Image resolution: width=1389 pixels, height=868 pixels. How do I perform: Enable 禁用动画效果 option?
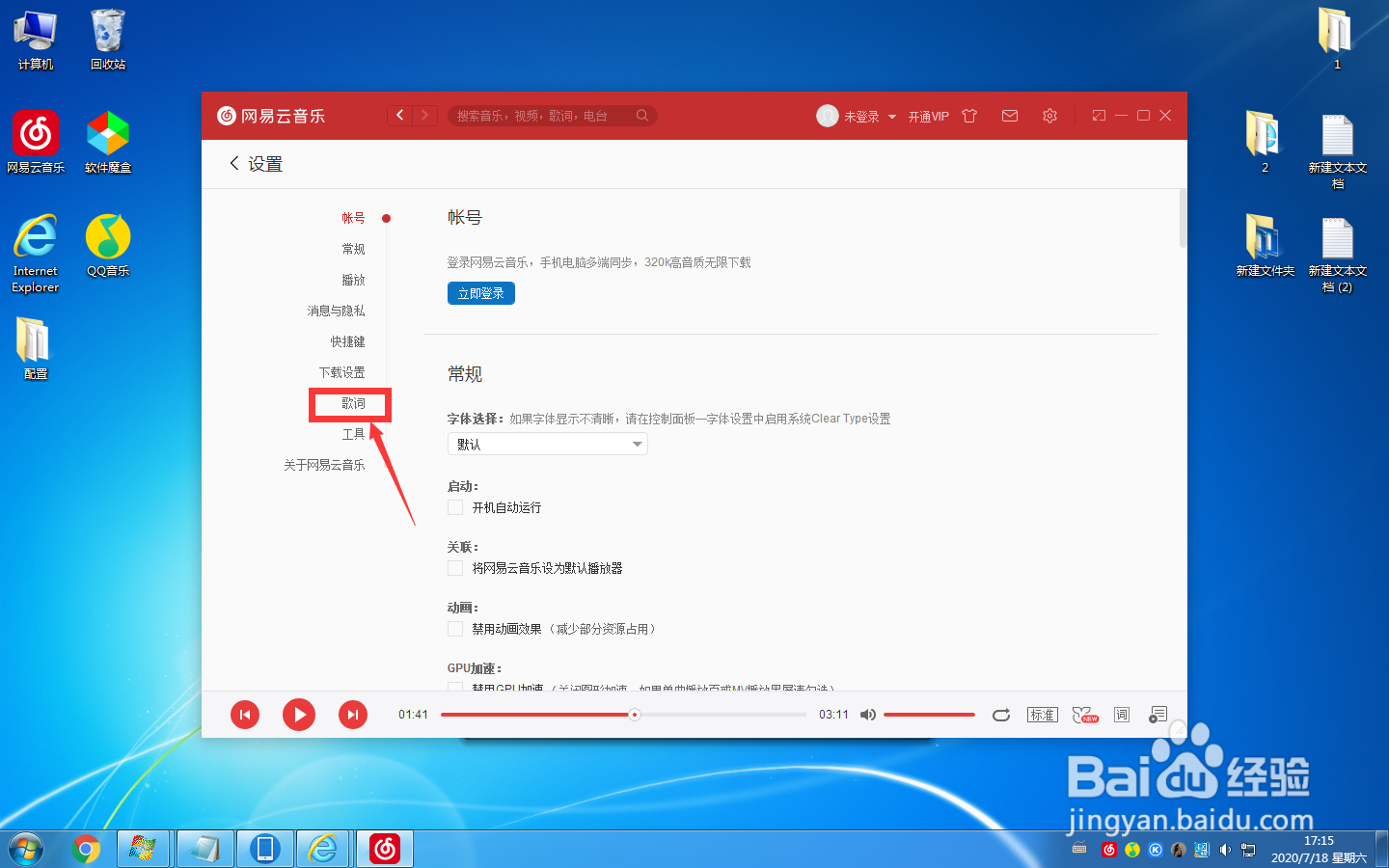click(454, 628)
